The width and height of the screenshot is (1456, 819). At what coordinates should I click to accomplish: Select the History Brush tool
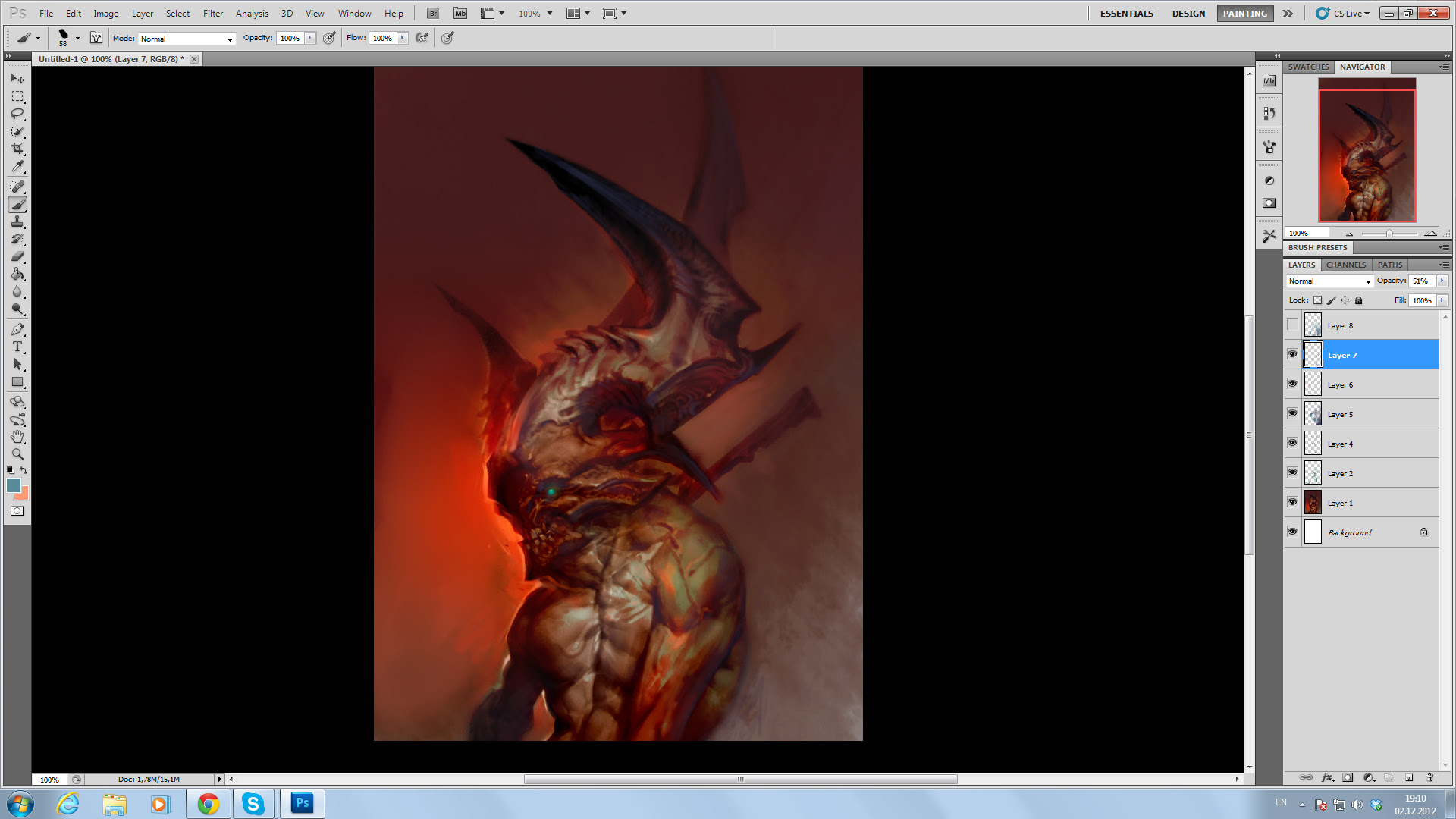point(17,239)
